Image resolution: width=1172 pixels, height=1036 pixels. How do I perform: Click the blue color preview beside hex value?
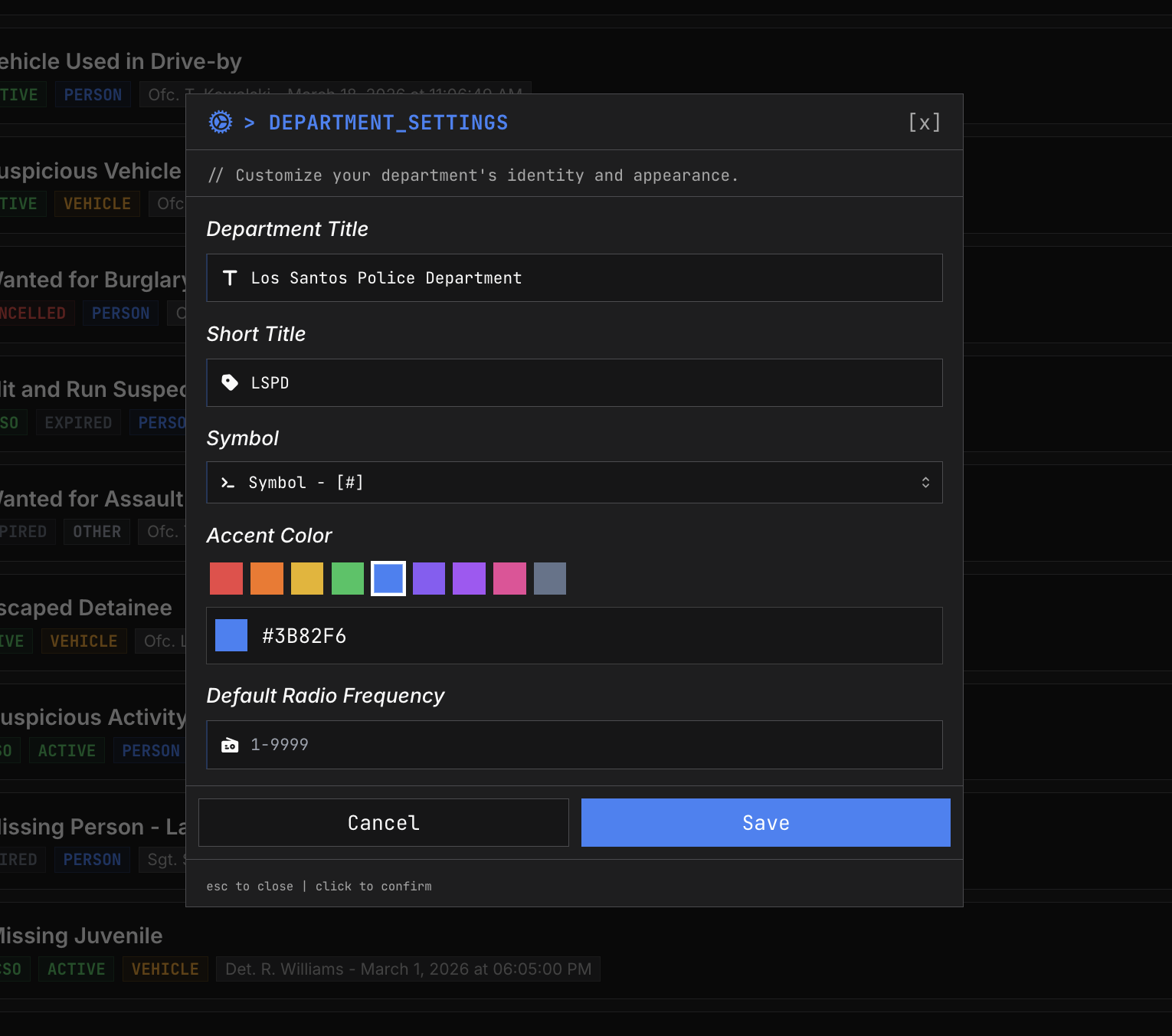click(x=231, y=635)
